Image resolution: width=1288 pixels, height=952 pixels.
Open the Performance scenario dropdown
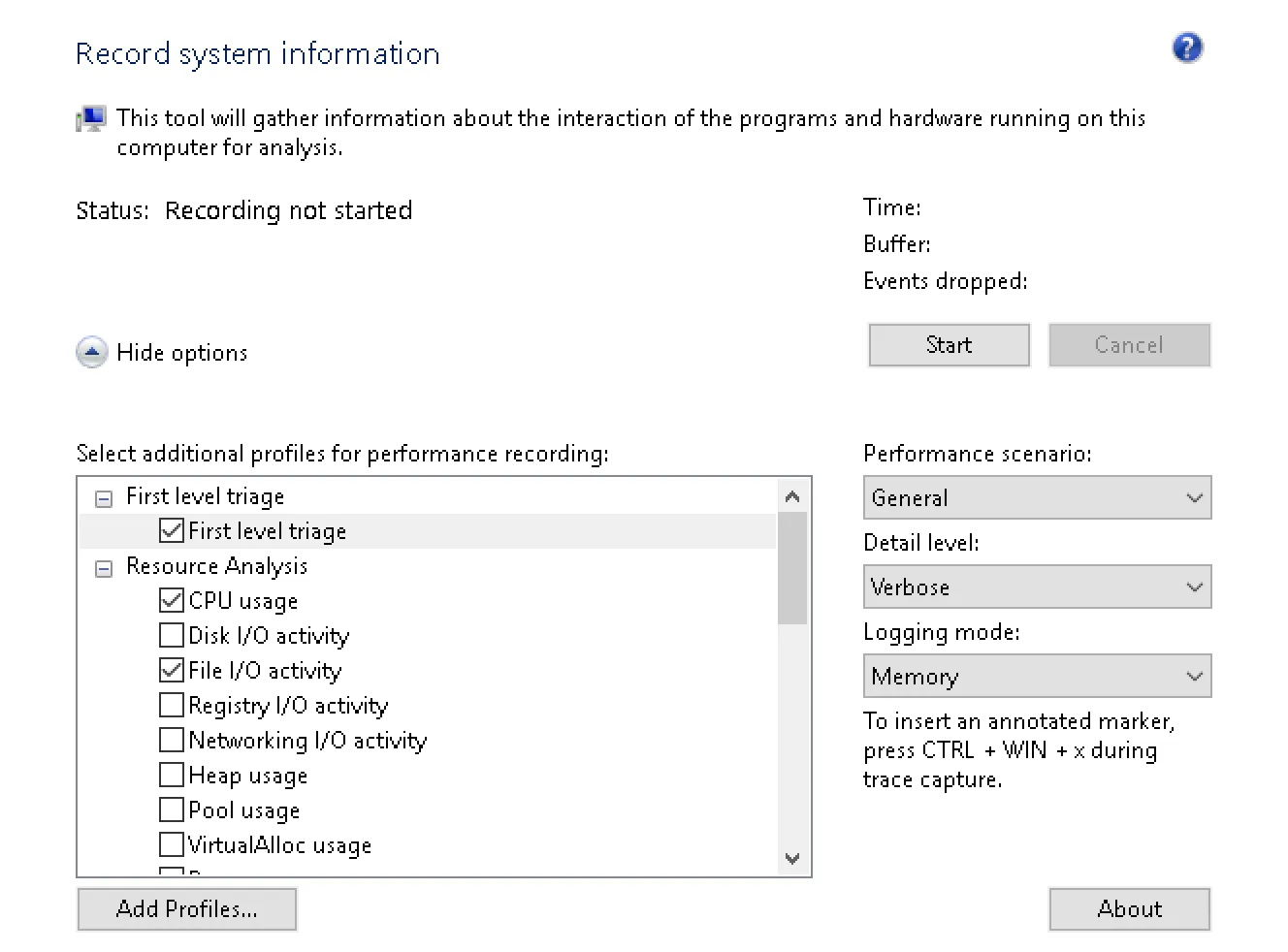click(x=1037, y=498)
